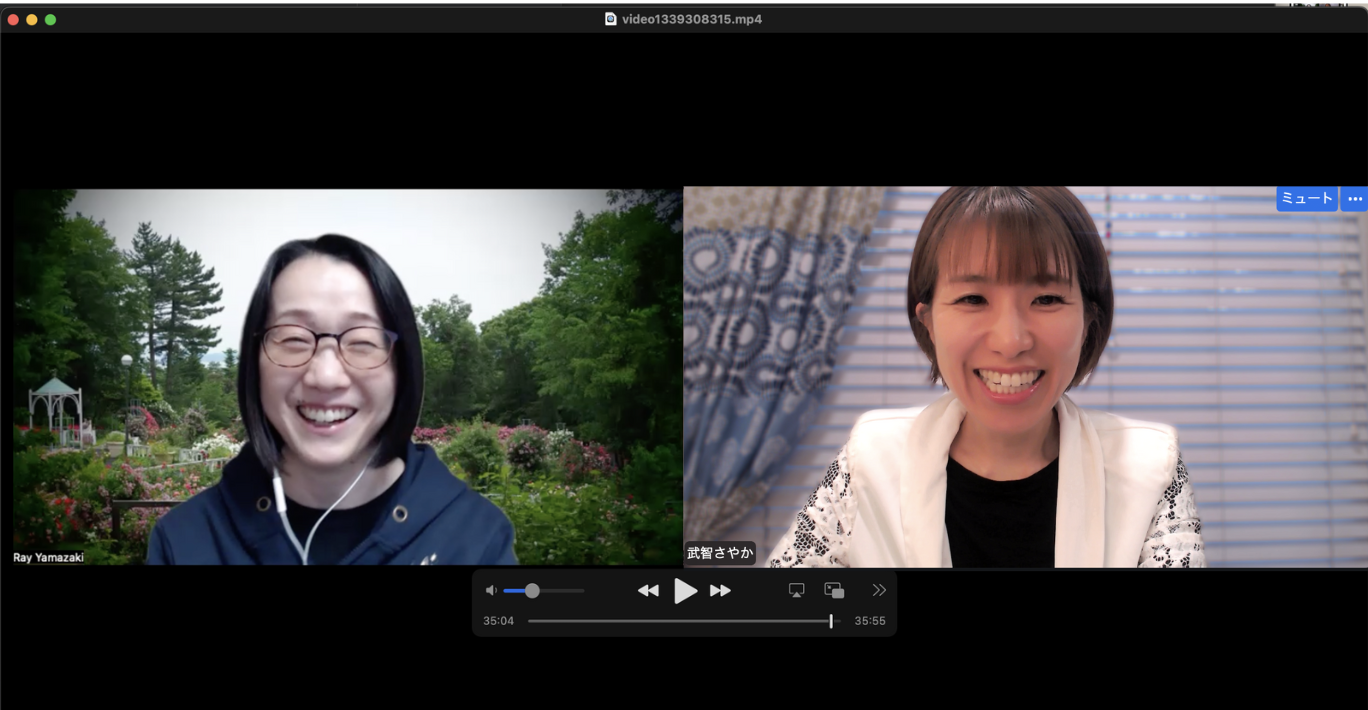The width and height of the screenshot is (1368, 710).
Task: Click the red close window button
Action: coord(13,19)
